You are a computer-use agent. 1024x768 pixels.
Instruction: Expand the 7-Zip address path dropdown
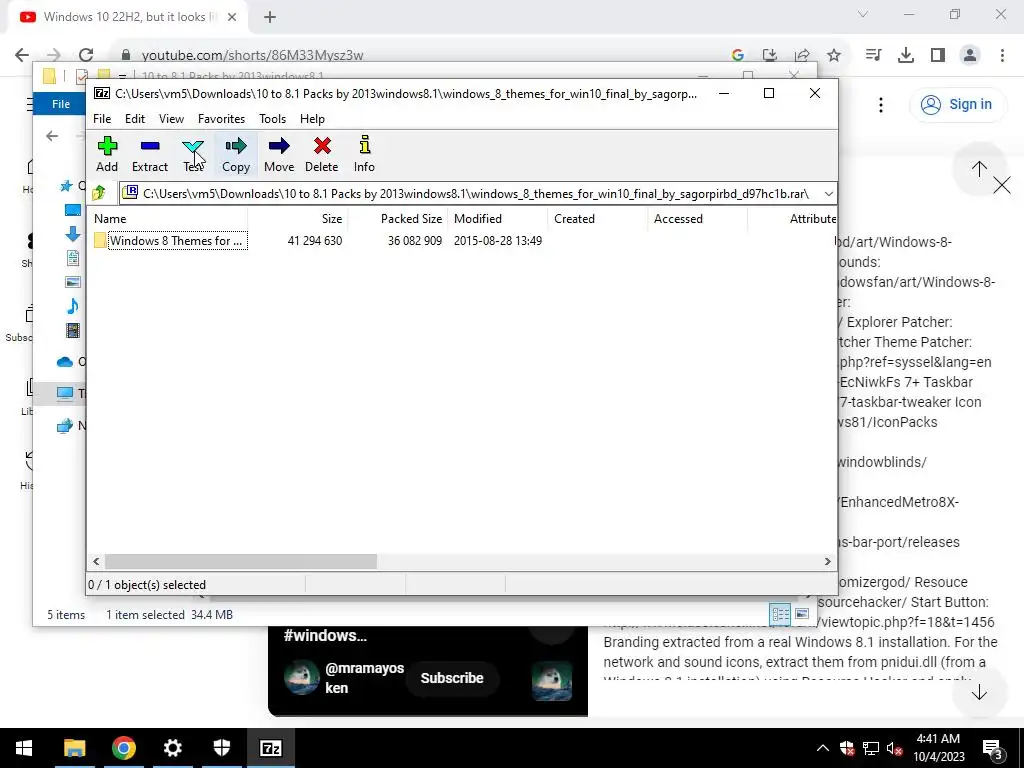point(828,194)
